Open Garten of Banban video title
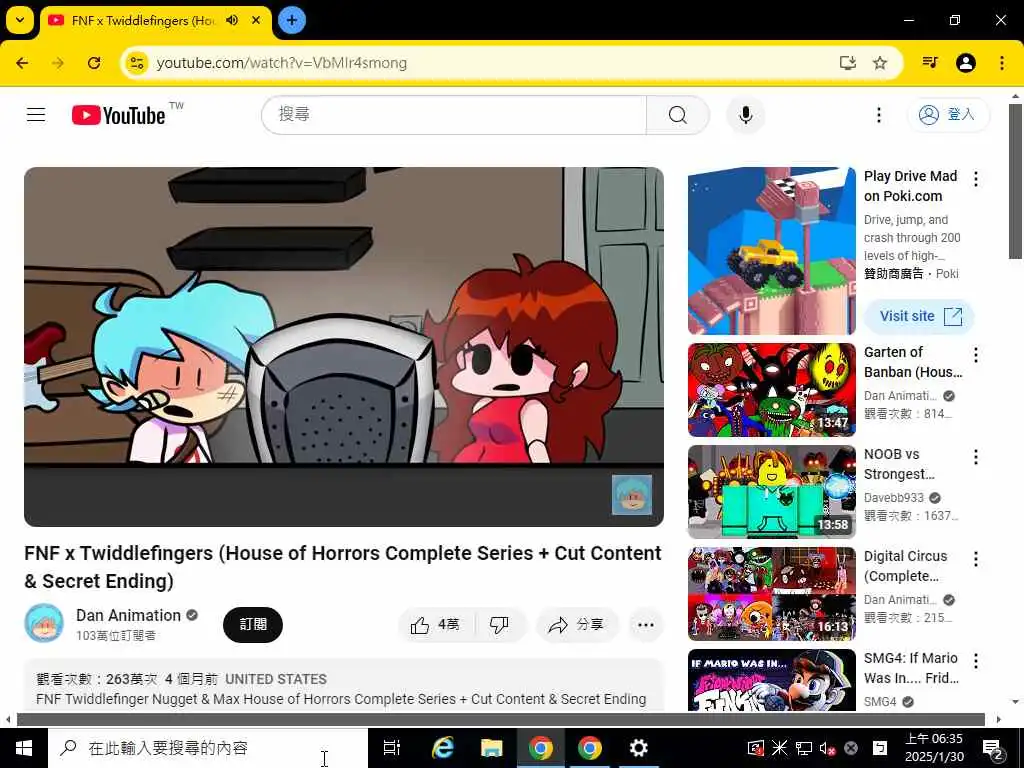Screen dimensions: 1024x768 [x=913, y=362]
